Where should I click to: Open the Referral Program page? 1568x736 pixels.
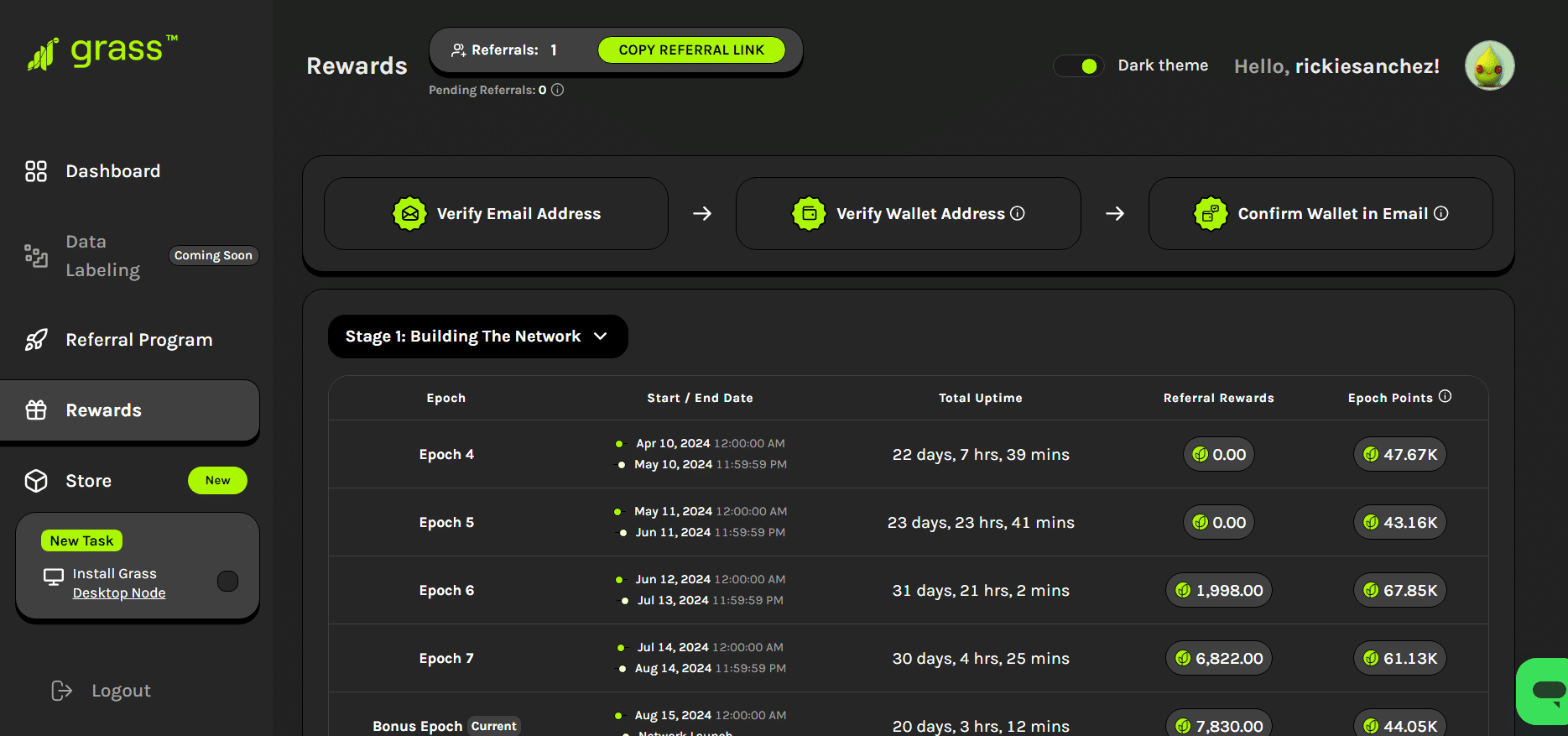139,340
